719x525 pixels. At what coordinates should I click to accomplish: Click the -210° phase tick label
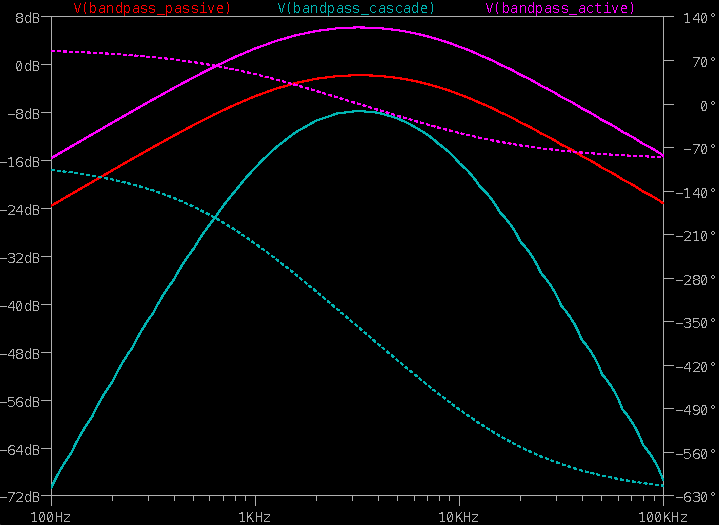(x=693, y=236)
